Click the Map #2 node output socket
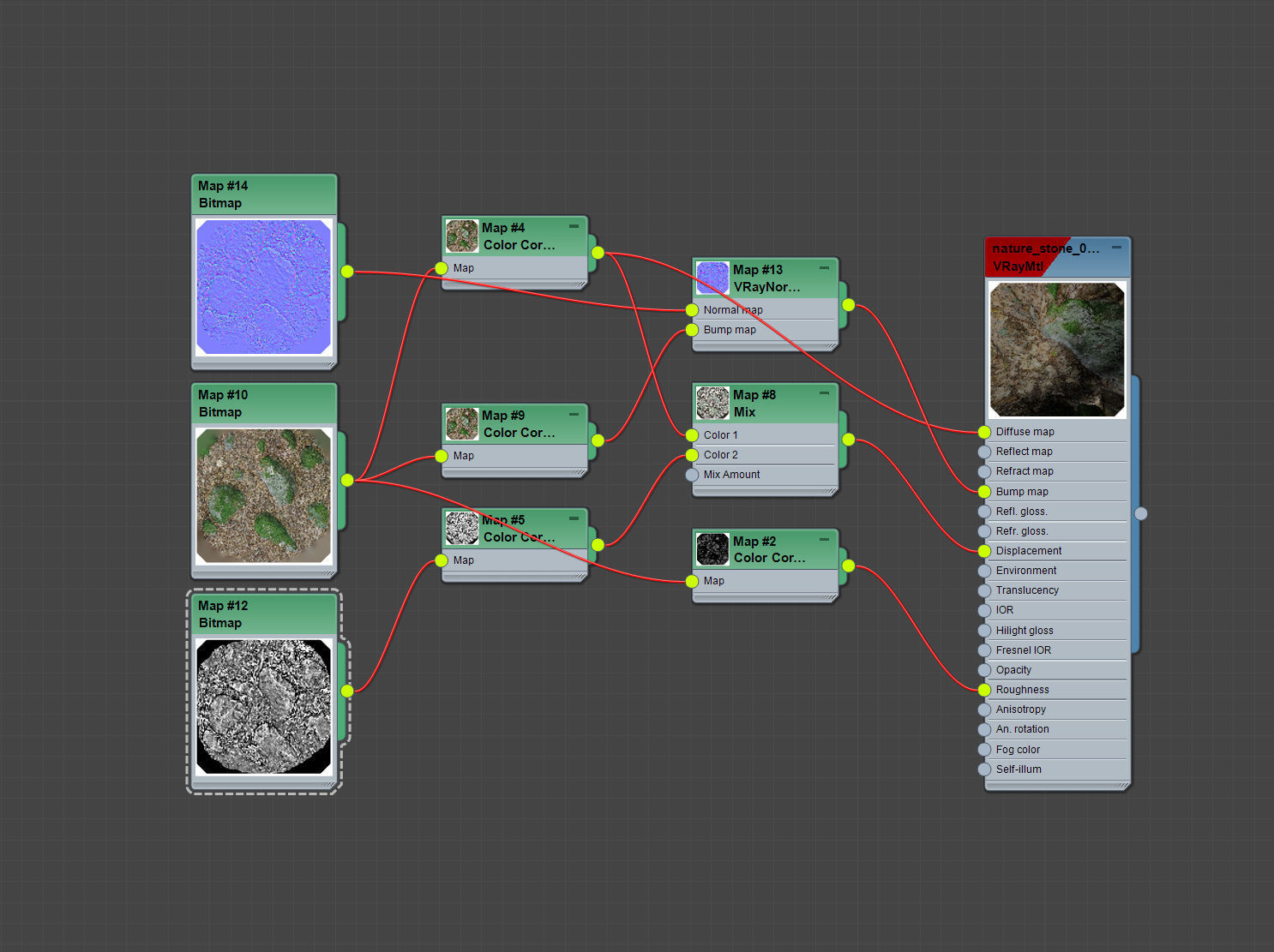Image resolution: width=1274 pixels, height=952 pixels. [848, 566]
